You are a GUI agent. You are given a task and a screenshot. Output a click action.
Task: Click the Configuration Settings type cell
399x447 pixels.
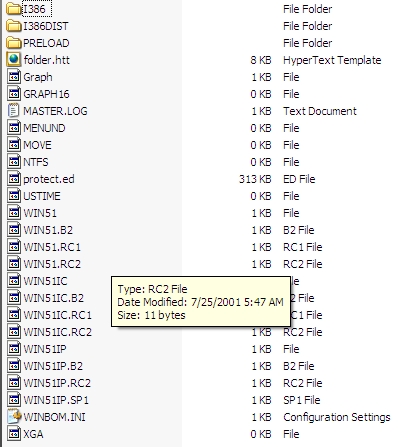(337, 417)
